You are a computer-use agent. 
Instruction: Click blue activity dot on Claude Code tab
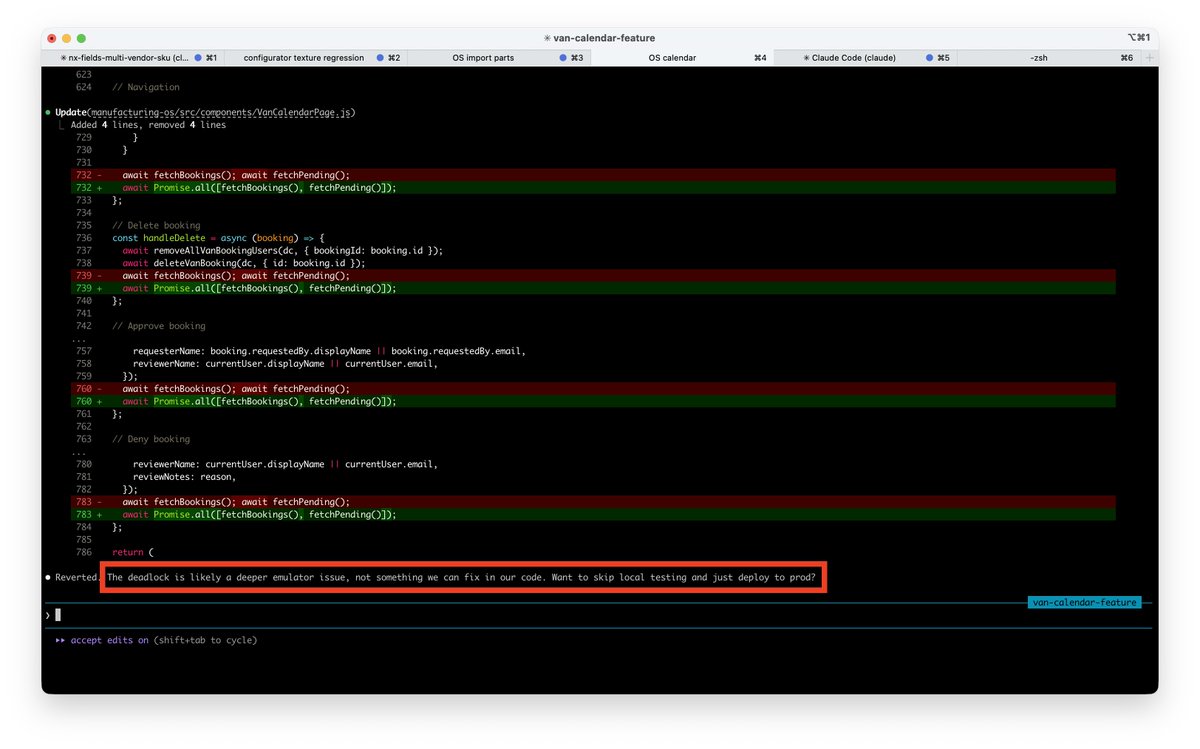929,58
